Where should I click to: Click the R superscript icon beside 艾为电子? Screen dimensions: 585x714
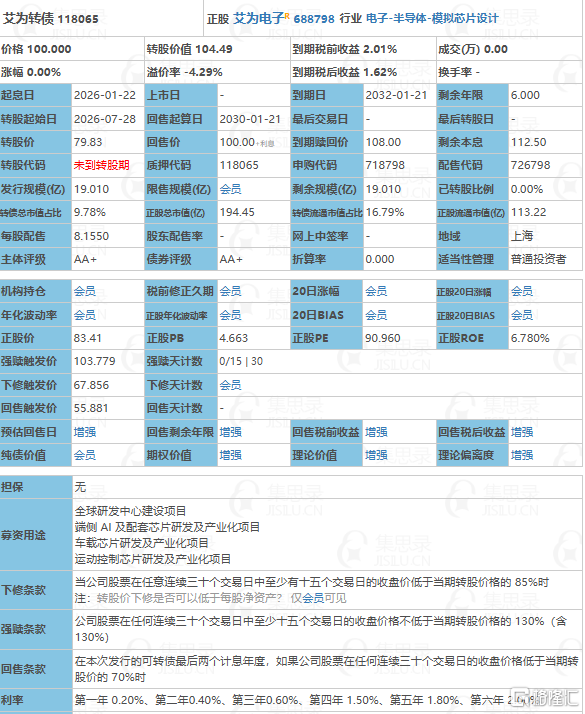click(287, 16)
